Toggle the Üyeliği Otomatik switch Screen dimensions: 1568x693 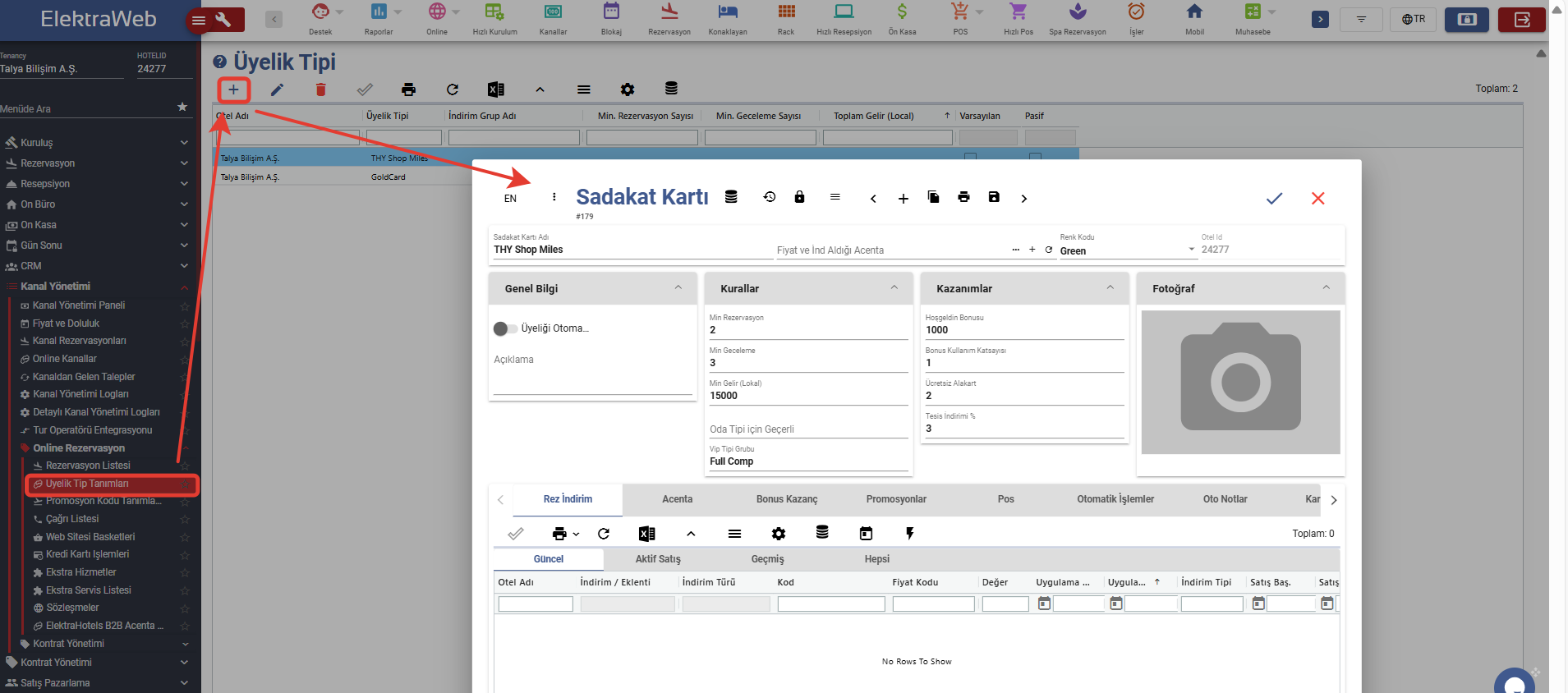click(505, 328)
